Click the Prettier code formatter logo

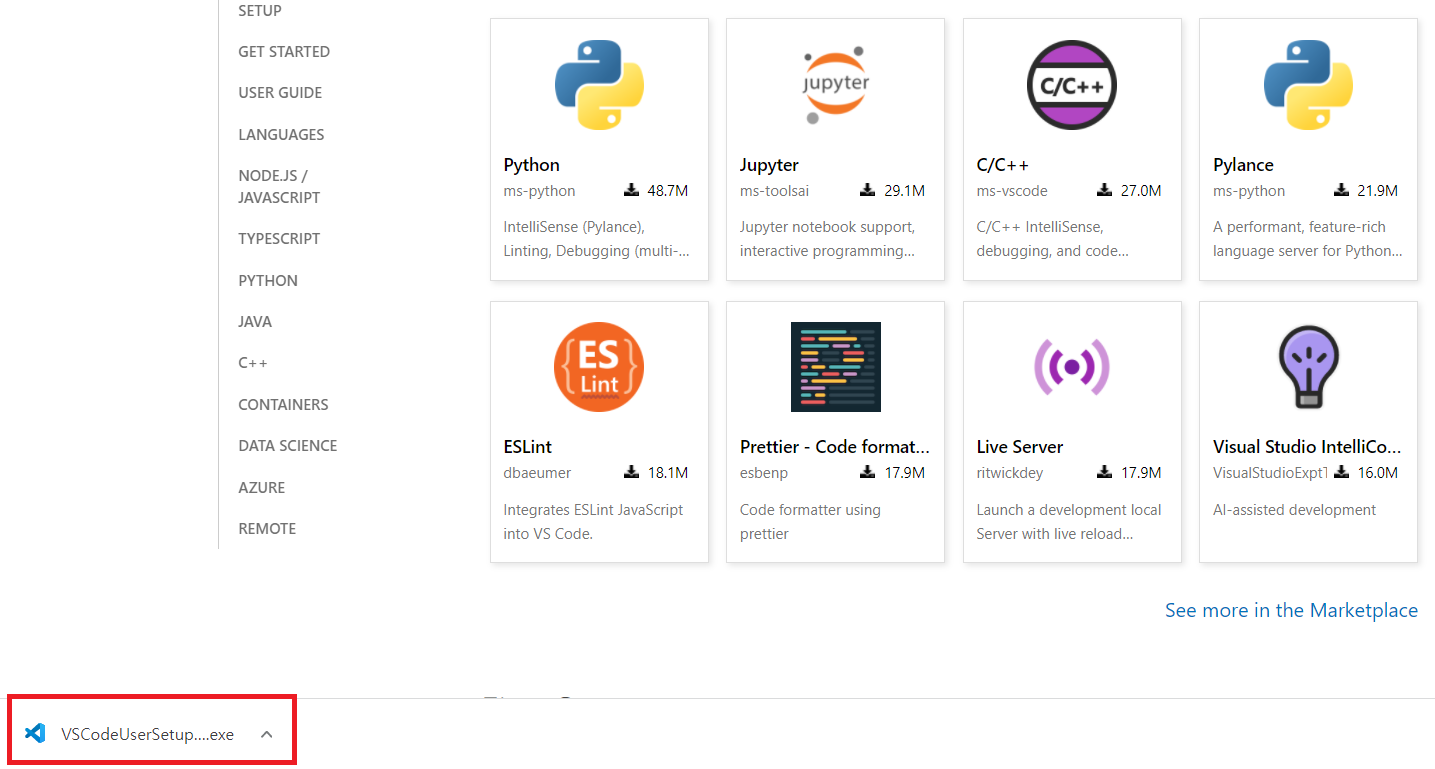coord(836,367)
